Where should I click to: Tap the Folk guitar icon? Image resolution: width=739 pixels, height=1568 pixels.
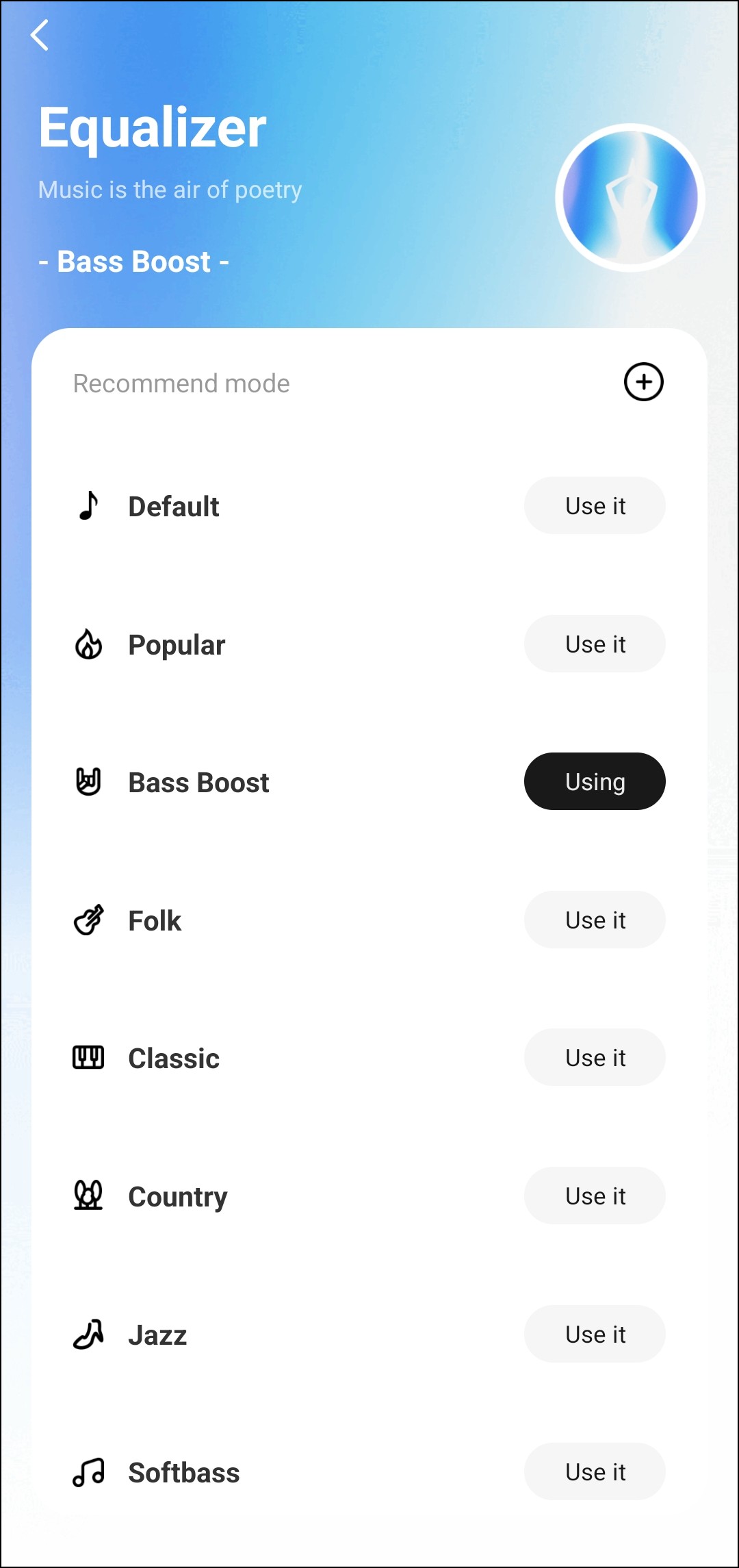[x=88, y=920]
